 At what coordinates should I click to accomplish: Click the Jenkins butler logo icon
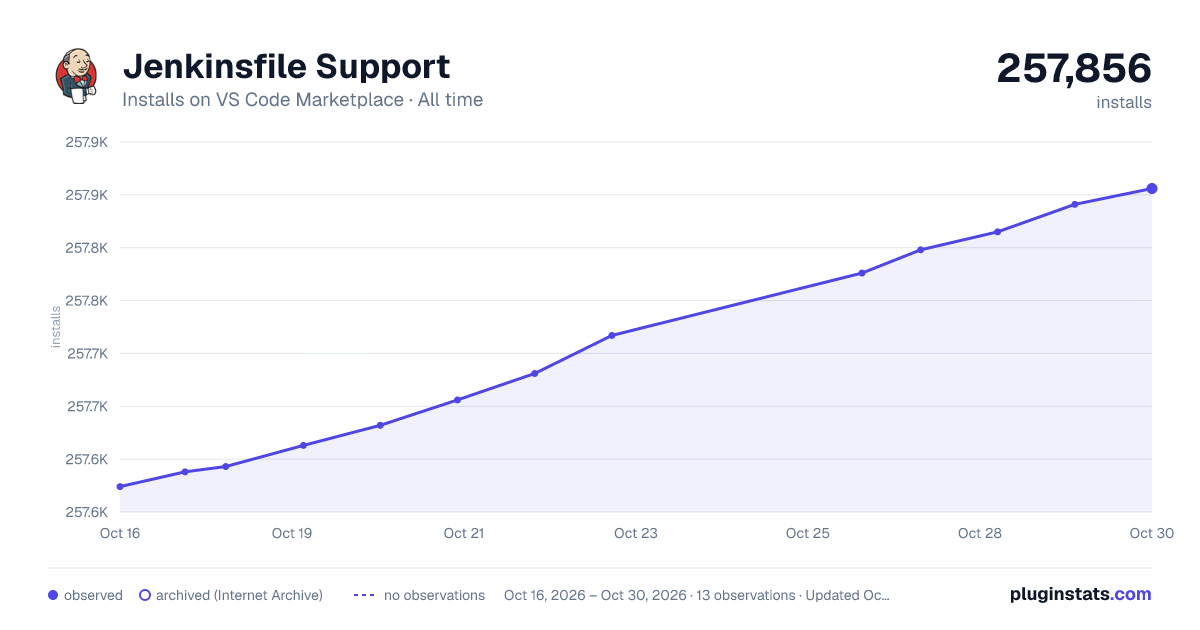click(76, 76)
